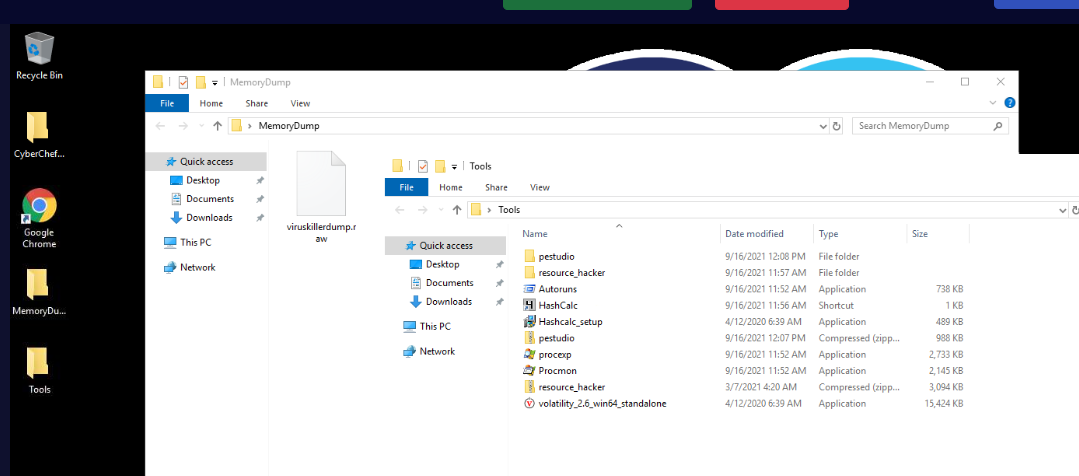
Task: Select Quick access in Tools sidebar
Action: tap(445, 246)
